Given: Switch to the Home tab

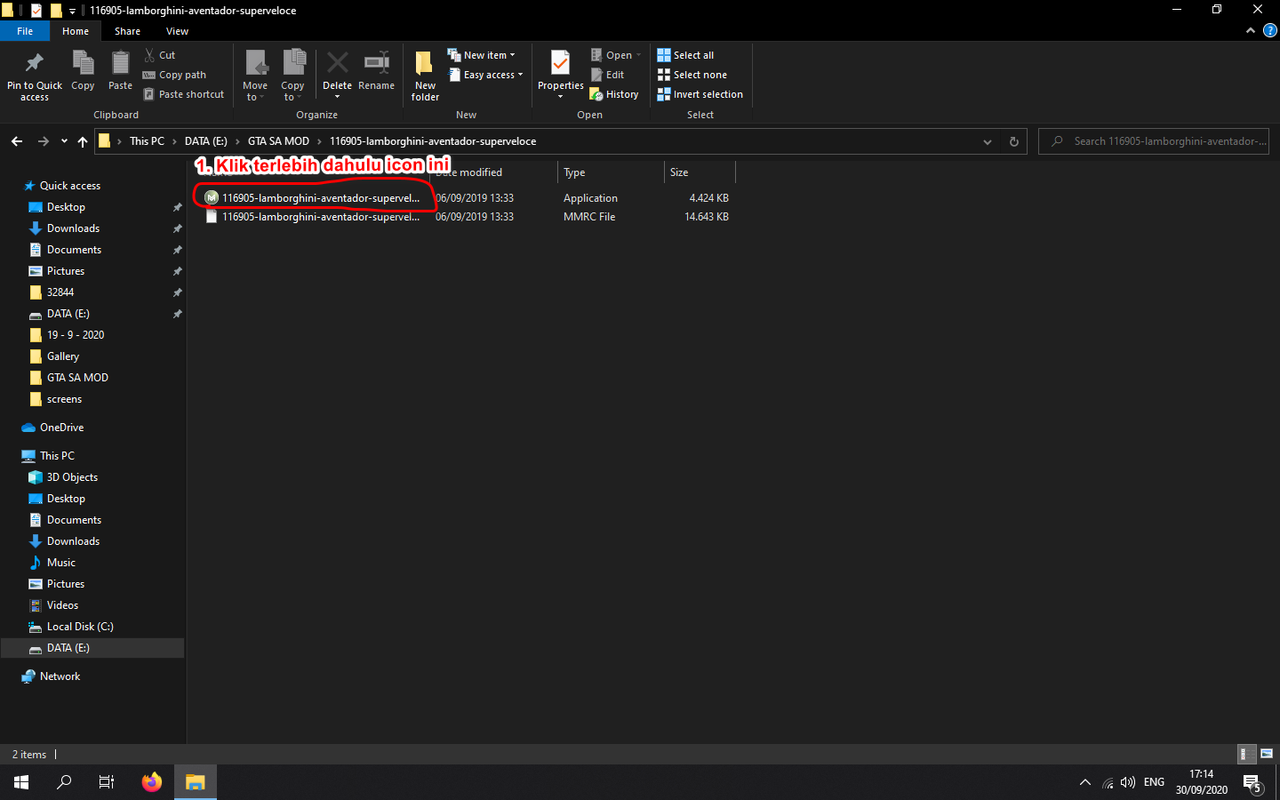Looking at the screenshot, I should coord(75,31).
